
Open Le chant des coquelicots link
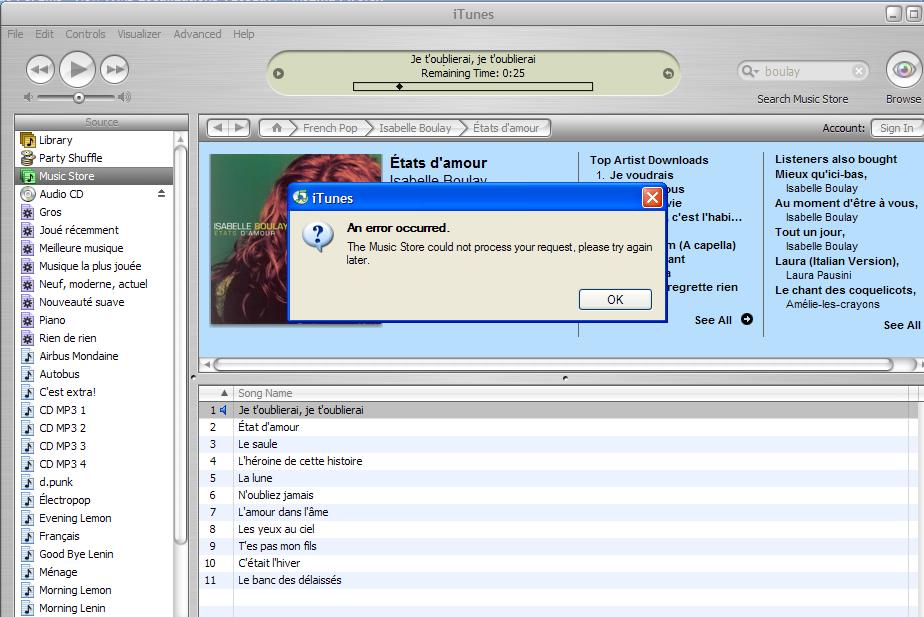845,290
